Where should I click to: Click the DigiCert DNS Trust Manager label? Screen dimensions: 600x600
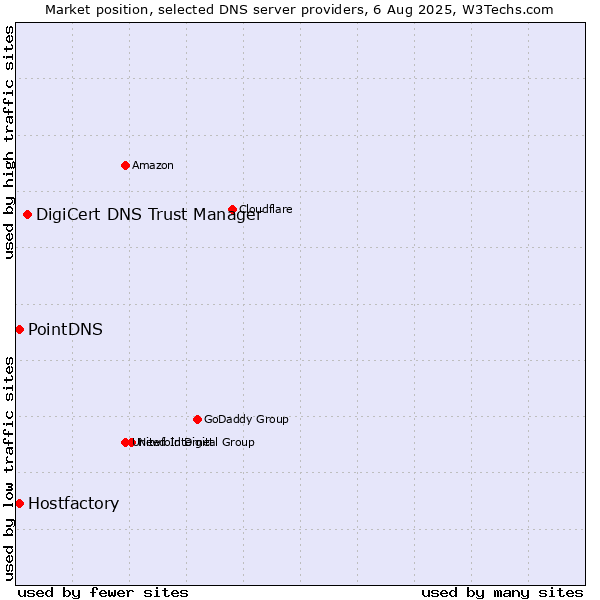[149, 214]
